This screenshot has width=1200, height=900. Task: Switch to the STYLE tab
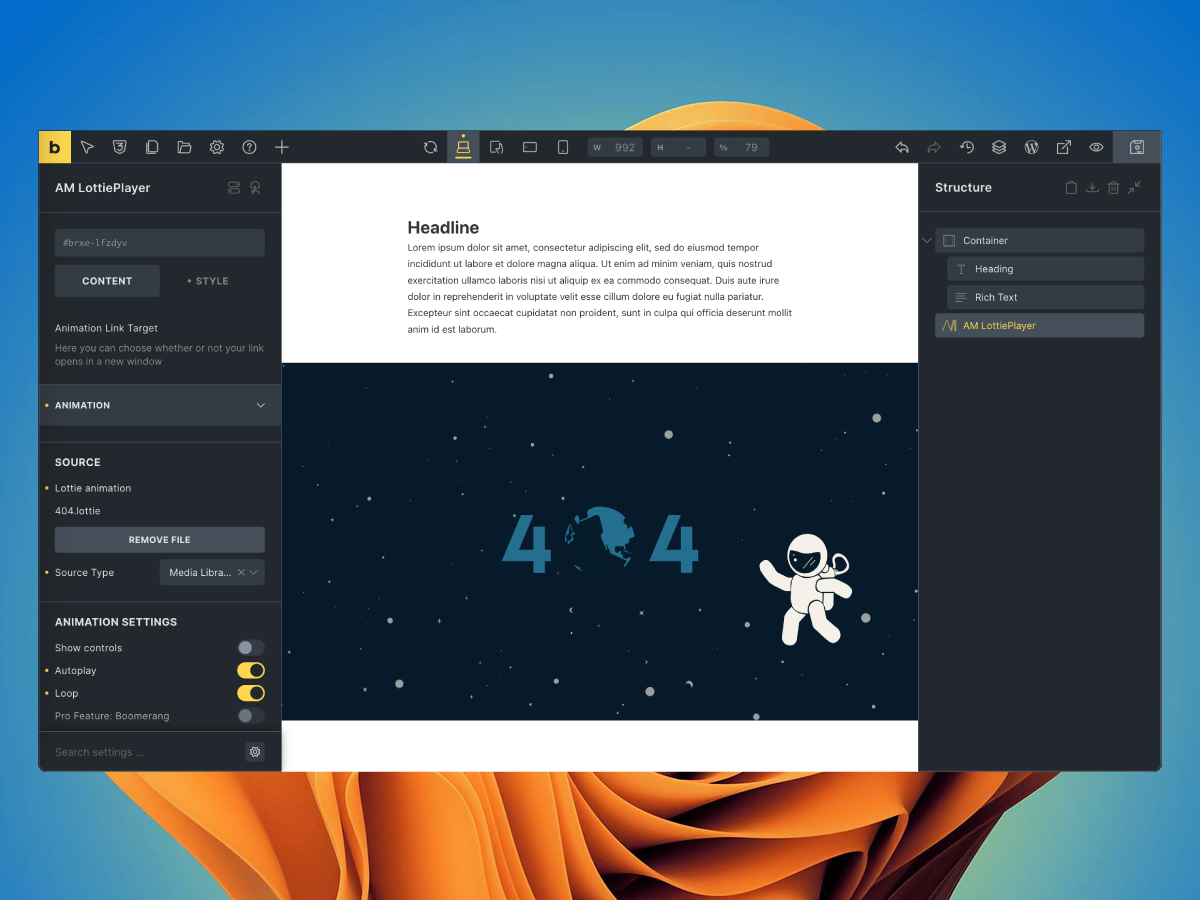[208, 281]
